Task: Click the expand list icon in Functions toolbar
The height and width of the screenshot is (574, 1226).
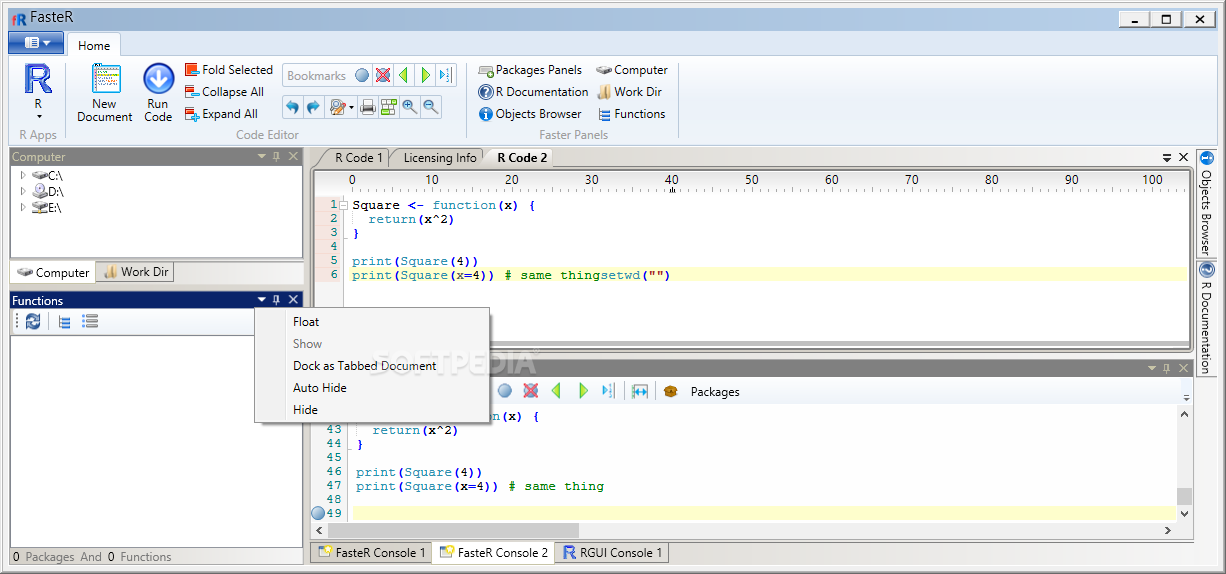Action: [x=90, y=321]
